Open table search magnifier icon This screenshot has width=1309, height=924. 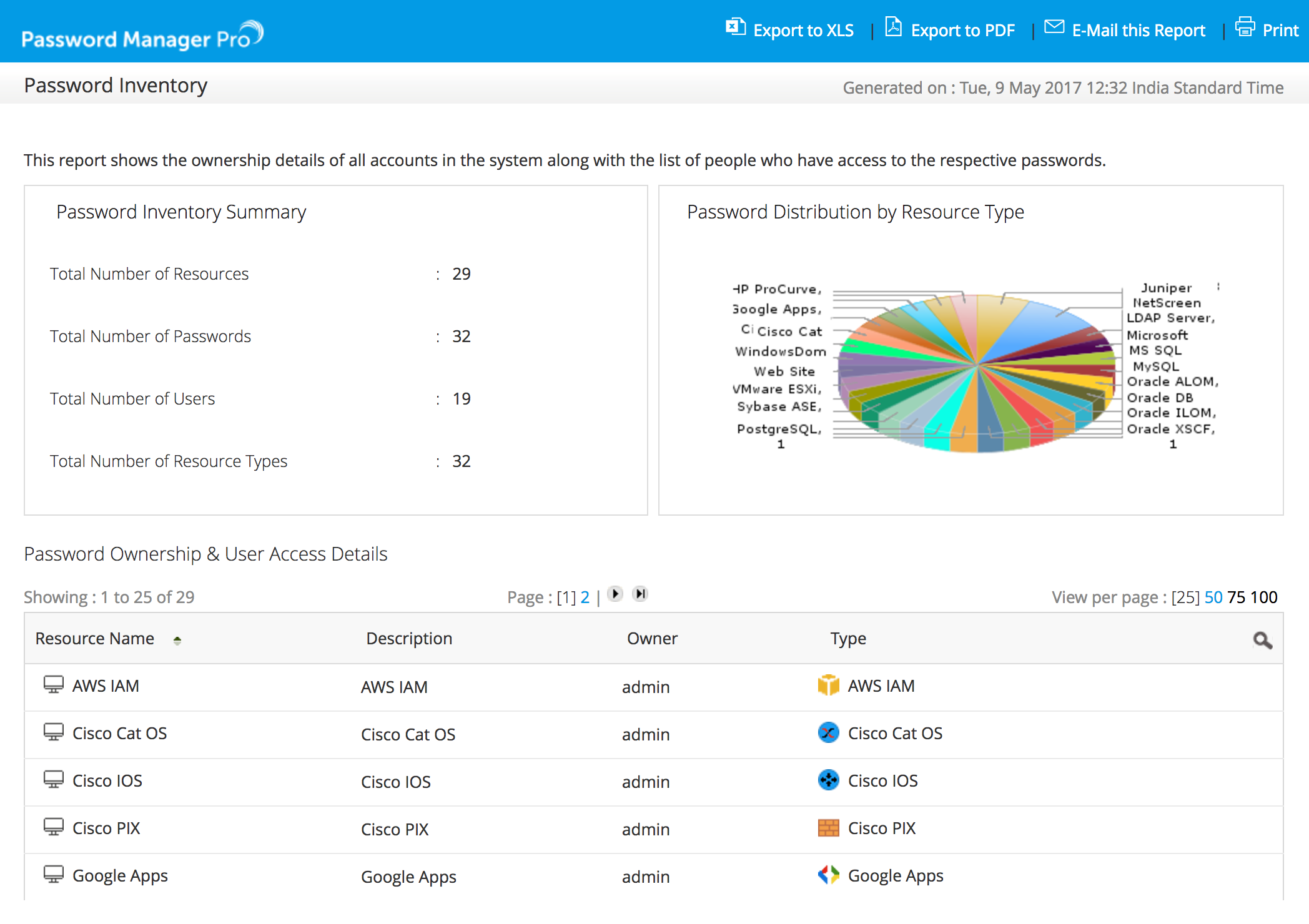(1262, 640)
